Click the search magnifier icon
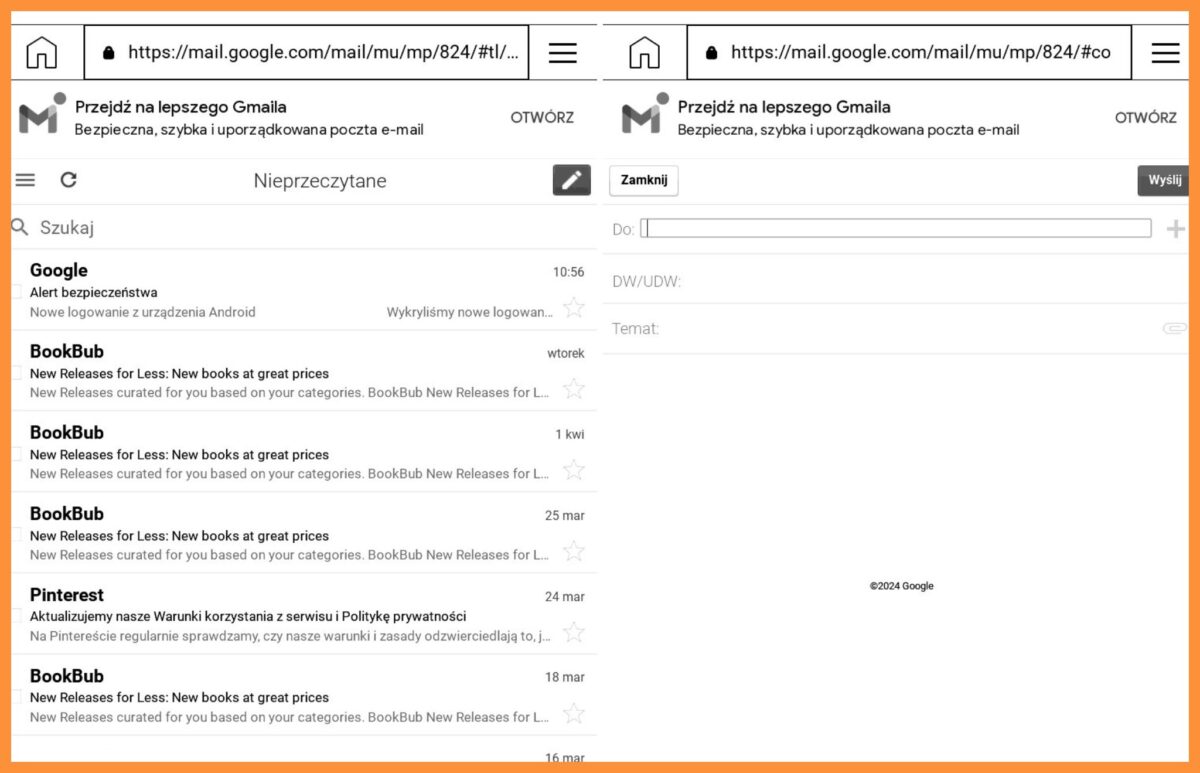 click(20, 227)
